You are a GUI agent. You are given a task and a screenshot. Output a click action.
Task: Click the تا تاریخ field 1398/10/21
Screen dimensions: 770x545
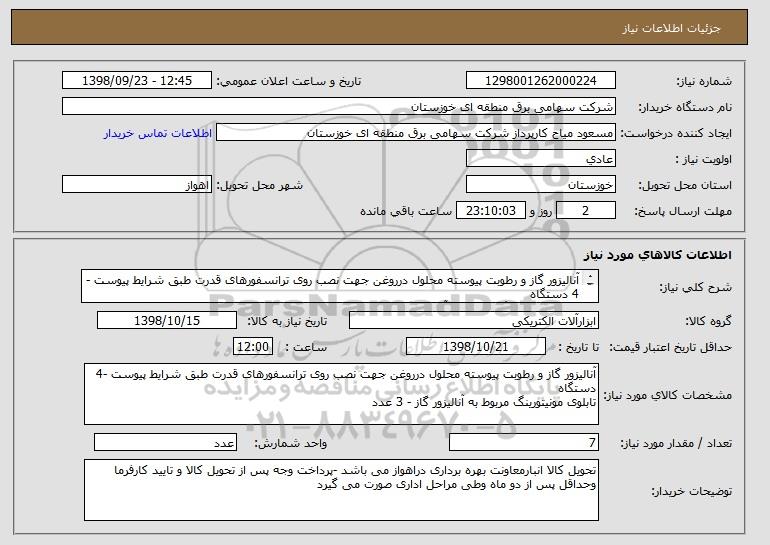(x=476, y=347)
